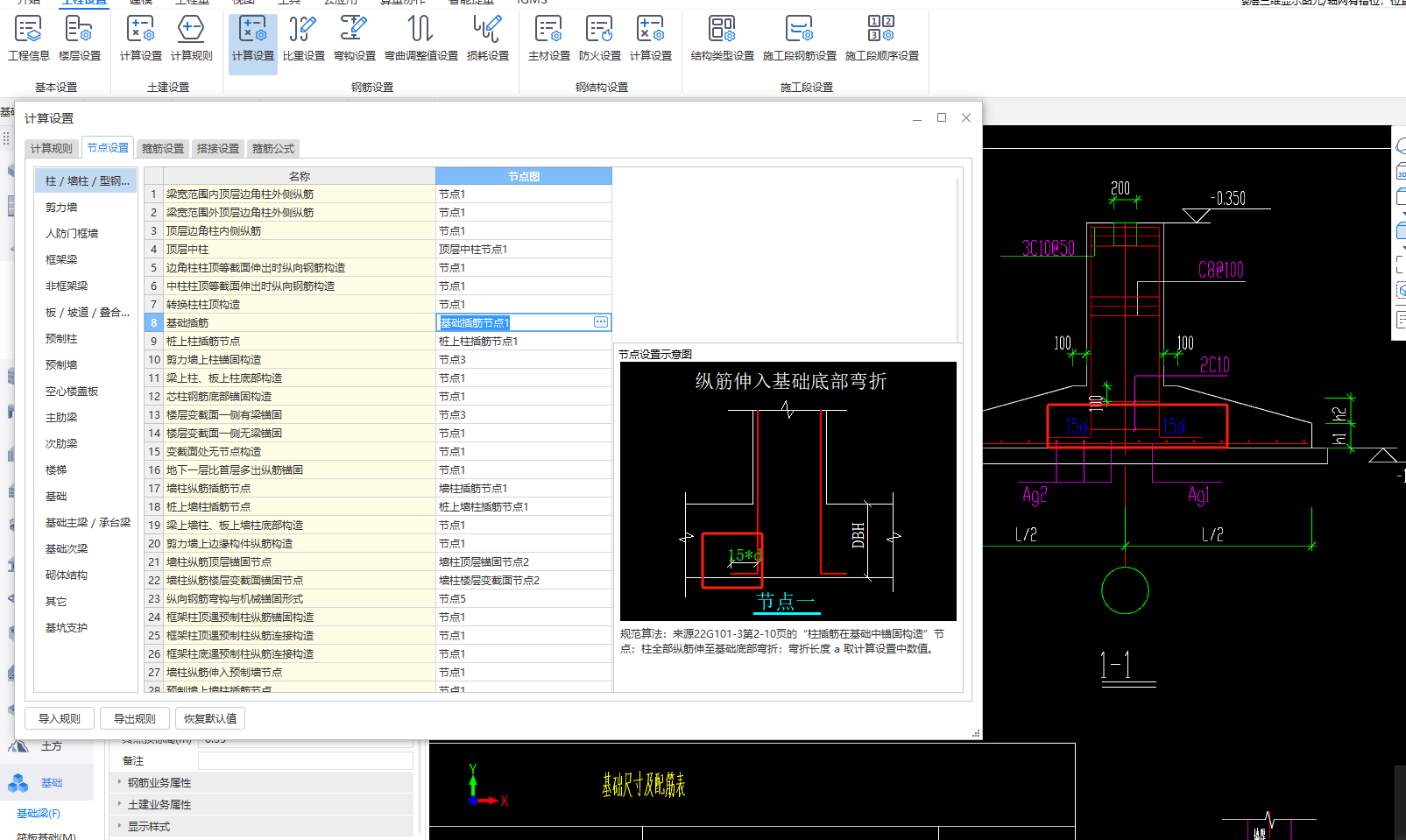This screenshot has width=1406, height=840.
Task: Click cell 桩上墙柱插筋节点1
Action: point(524,506)
